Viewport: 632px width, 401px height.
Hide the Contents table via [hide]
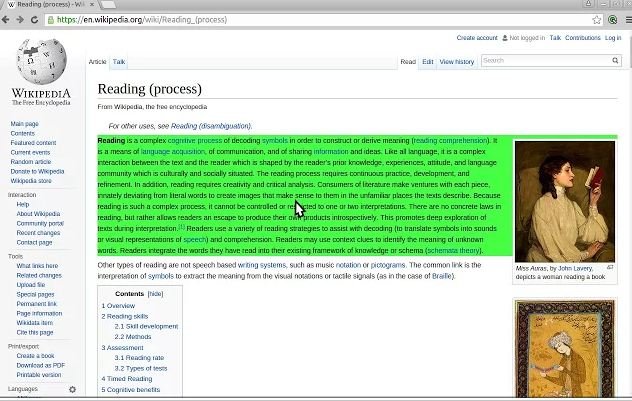click(x=155, y=294)
